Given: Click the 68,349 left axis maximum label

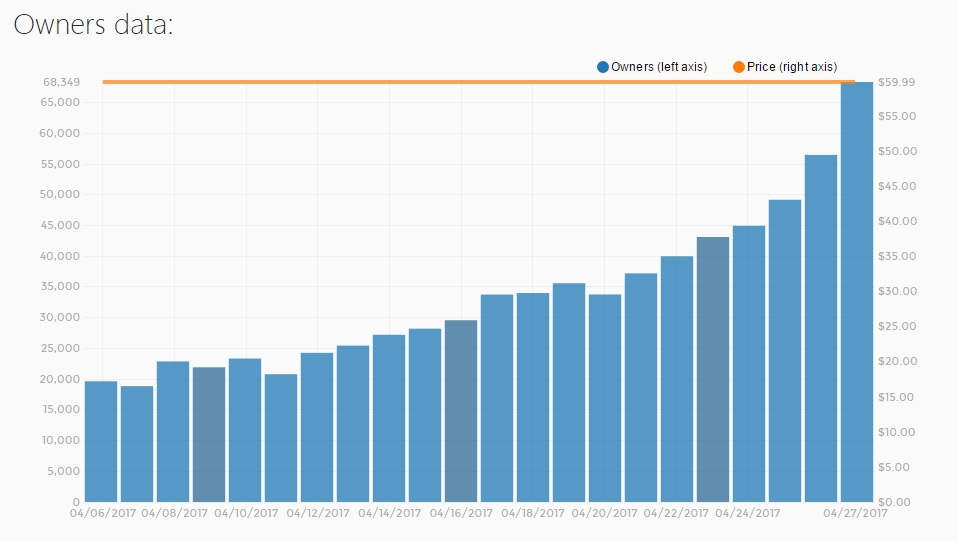Looking at the screenshot, I should (61, 82).
